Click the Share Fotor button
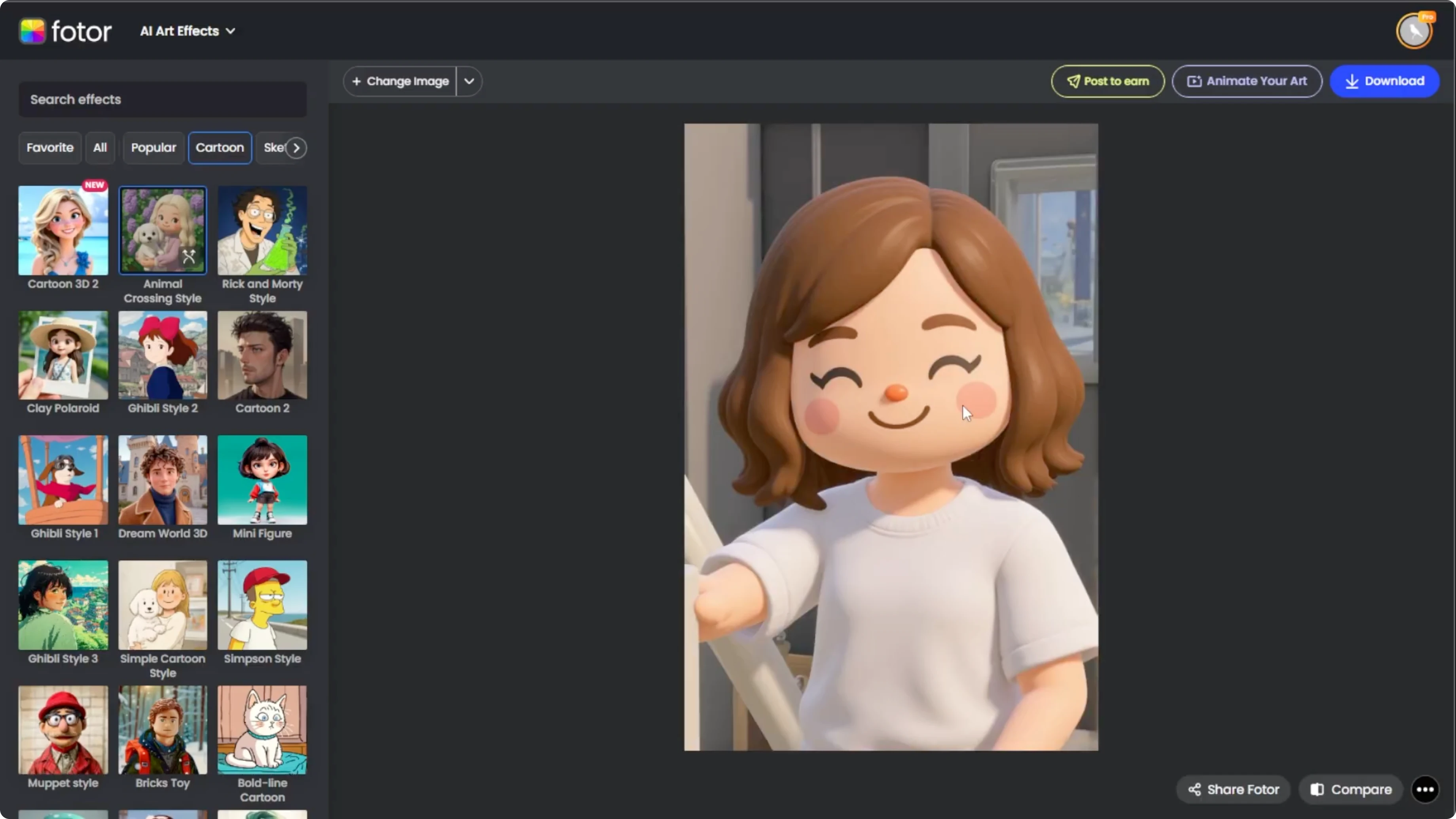This screenshot has height=819, width=1456. 1233,790
